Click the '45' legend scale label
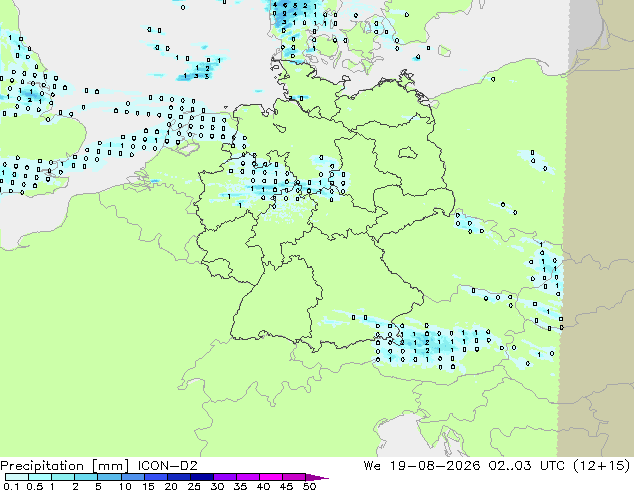The width and height of the screenshot is (634, 490). pyautogui.click(x=286, y=486)
